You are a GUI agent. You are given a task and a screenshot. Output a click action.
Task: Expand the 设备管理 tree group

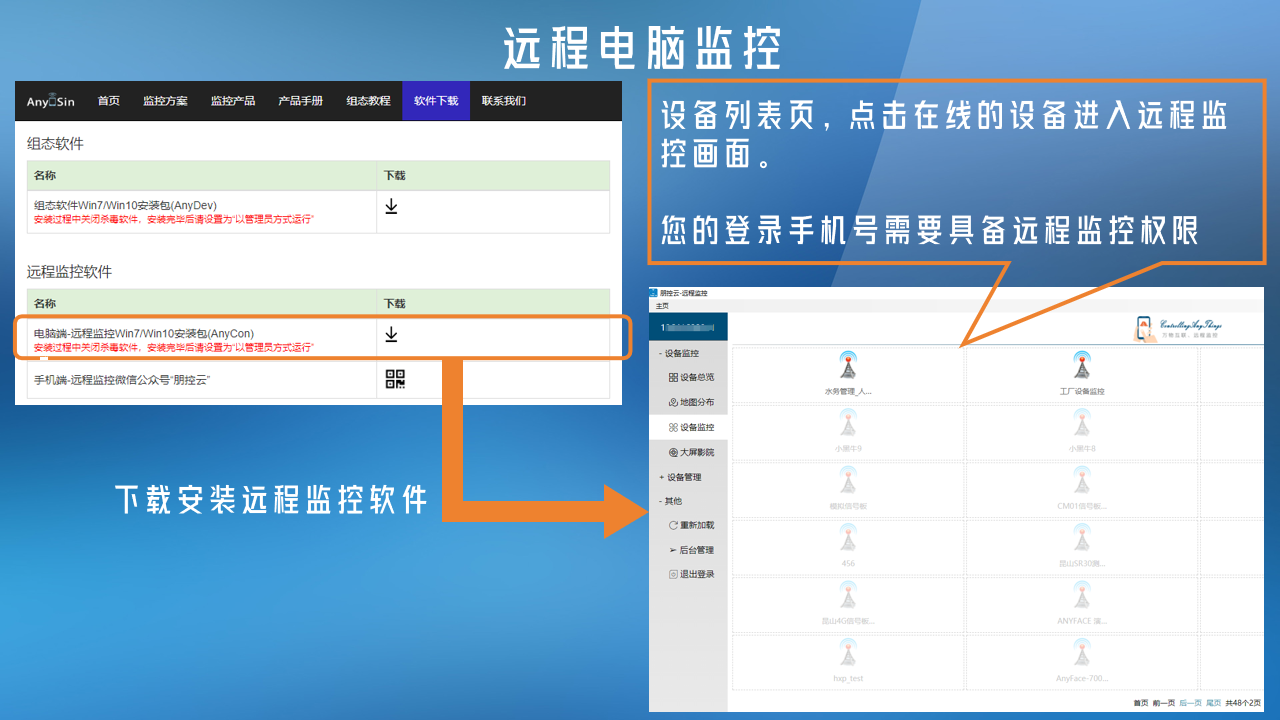click(661, 477)
